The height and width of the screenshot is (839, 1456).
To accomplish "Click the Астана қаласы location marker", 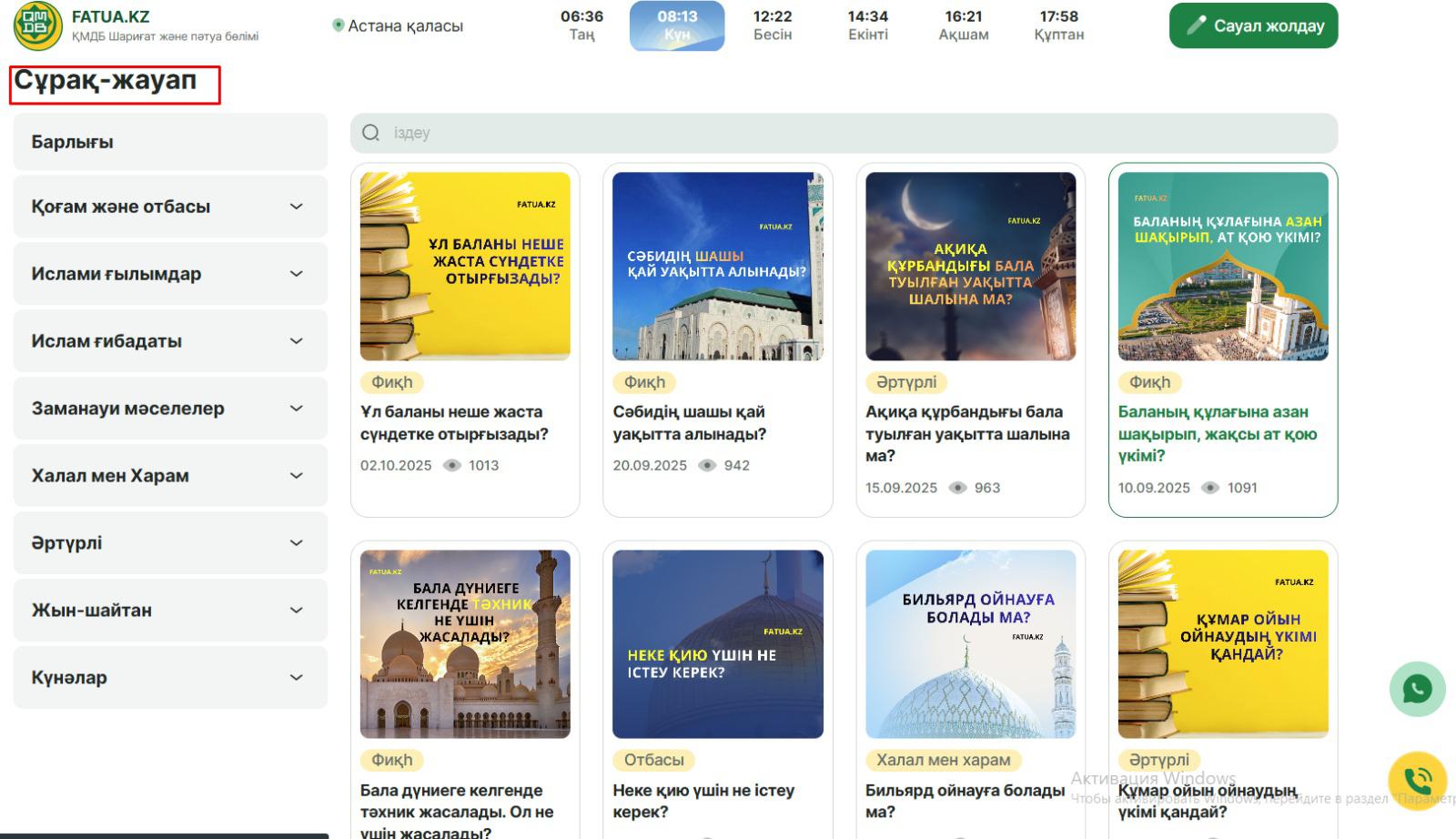I will [x=339, y=25].
